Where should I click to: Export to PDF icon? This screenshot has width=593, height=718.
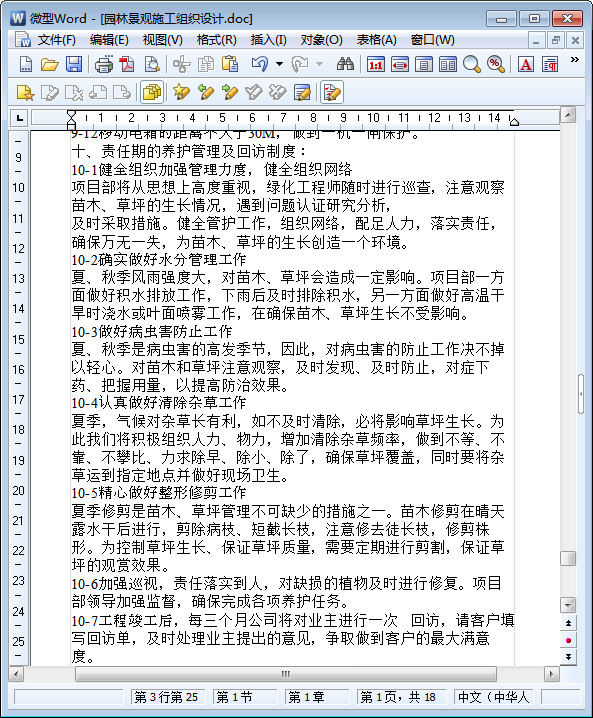point(127,65)
